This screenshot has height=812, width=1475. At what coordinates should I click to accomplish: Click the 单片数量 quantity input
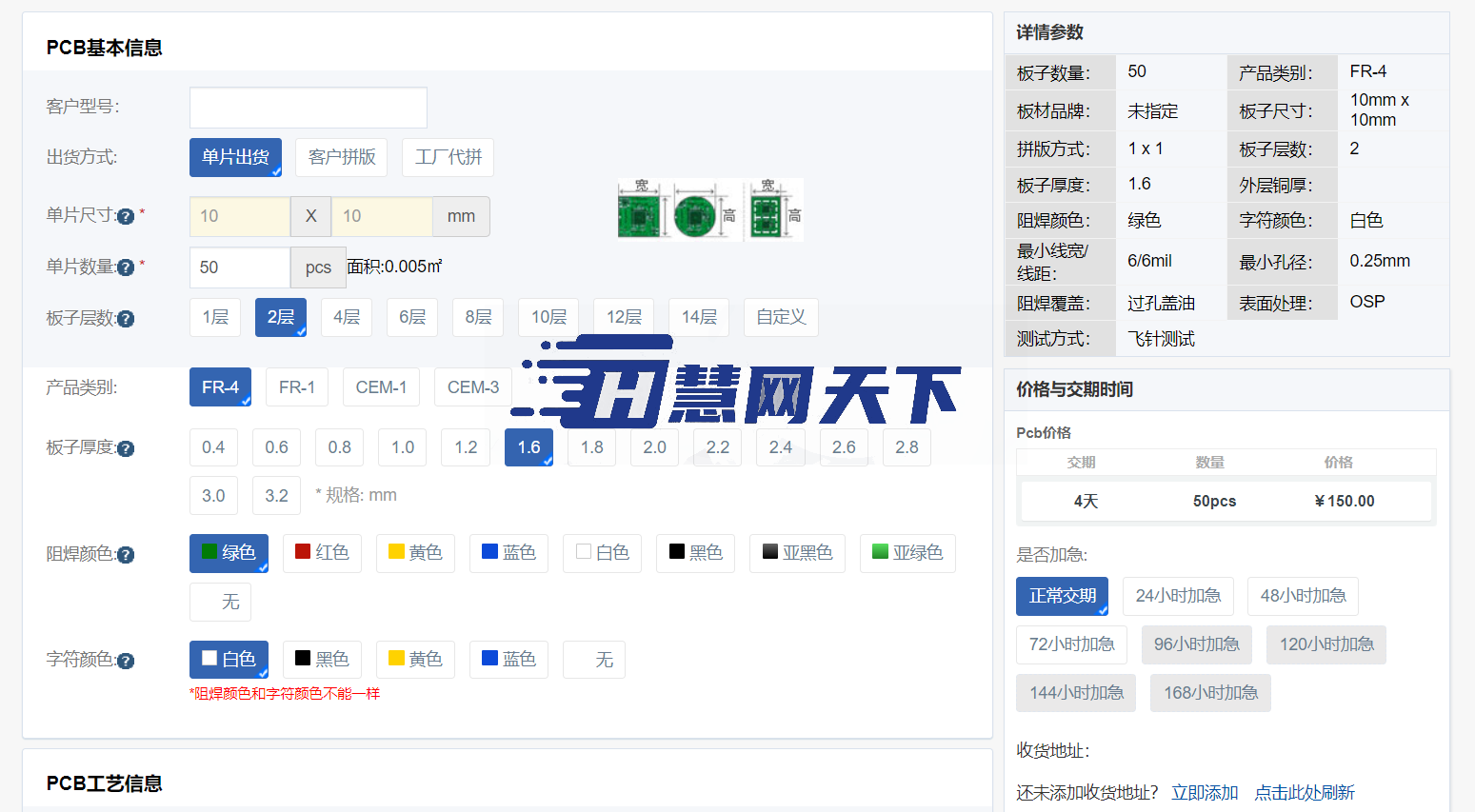pos(240,267)
